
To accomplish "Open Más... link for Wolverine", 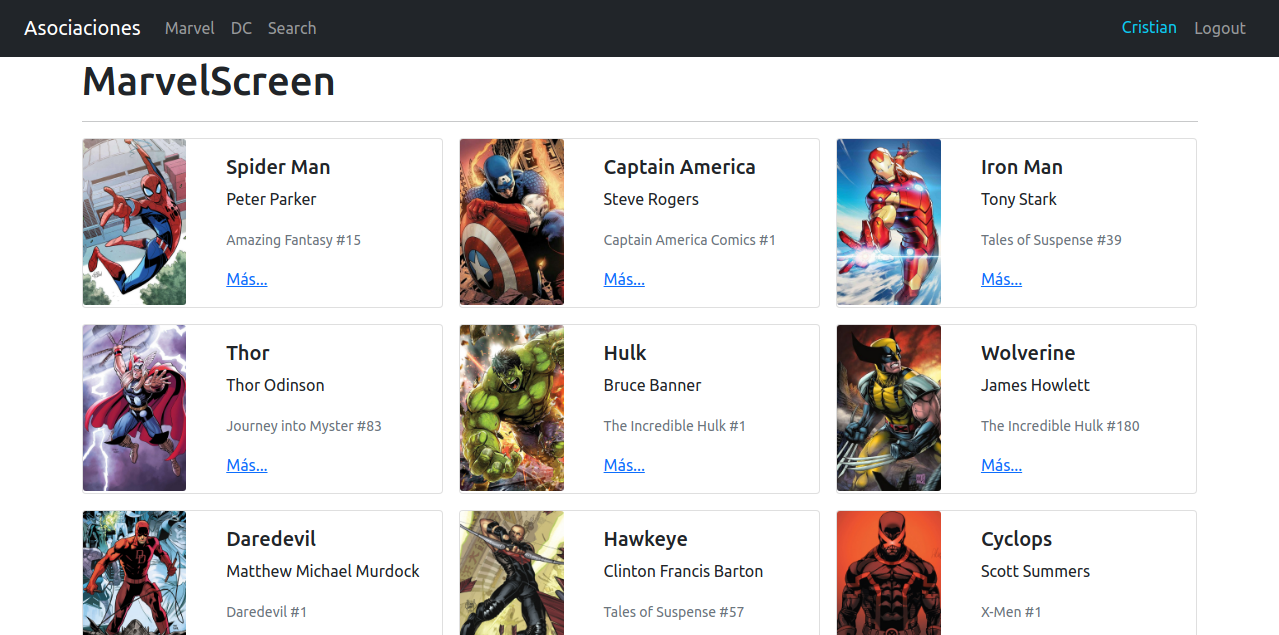I will 1001,465.
